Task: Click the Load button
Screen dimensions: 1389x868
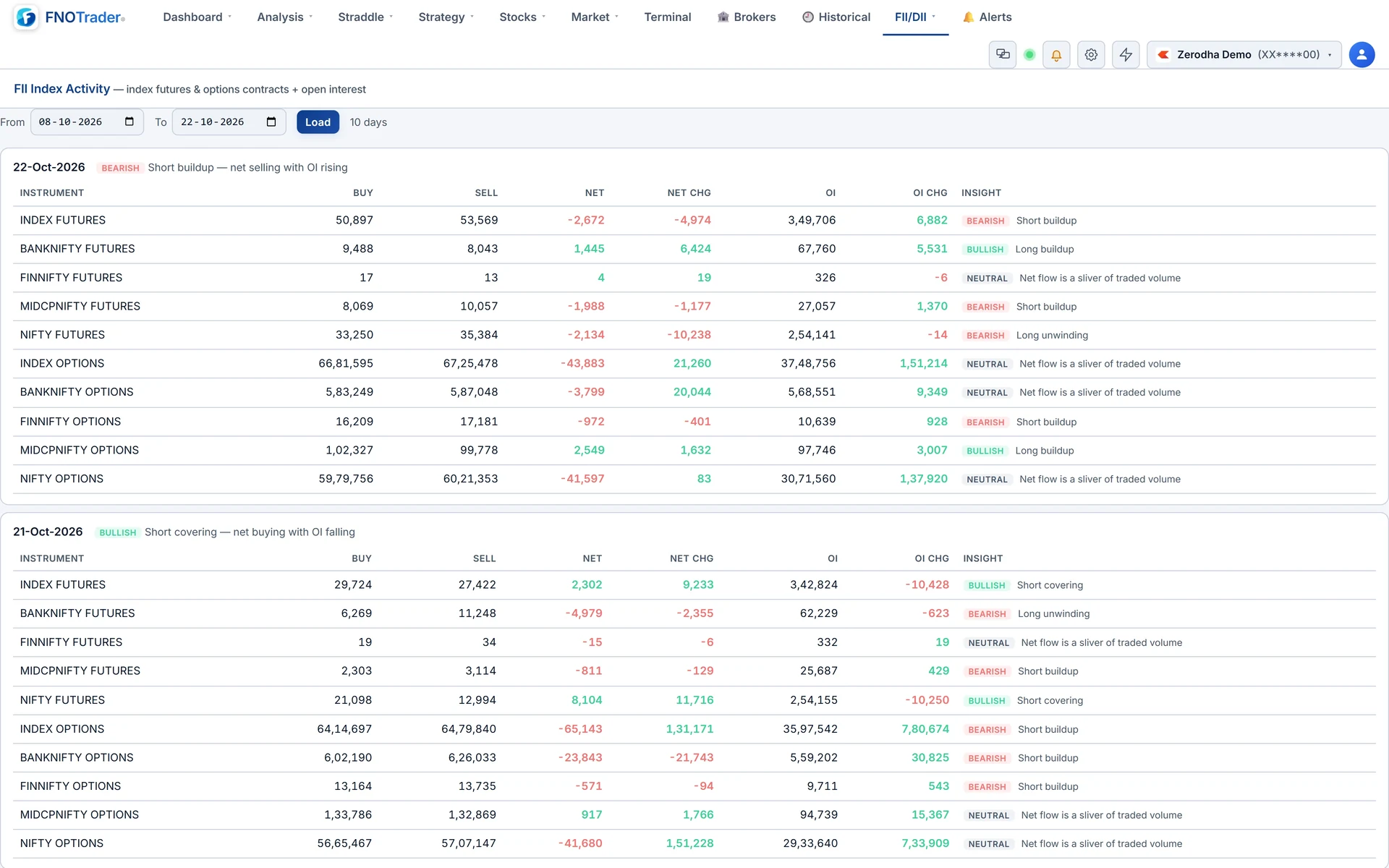Action: (x=318, y=122)
